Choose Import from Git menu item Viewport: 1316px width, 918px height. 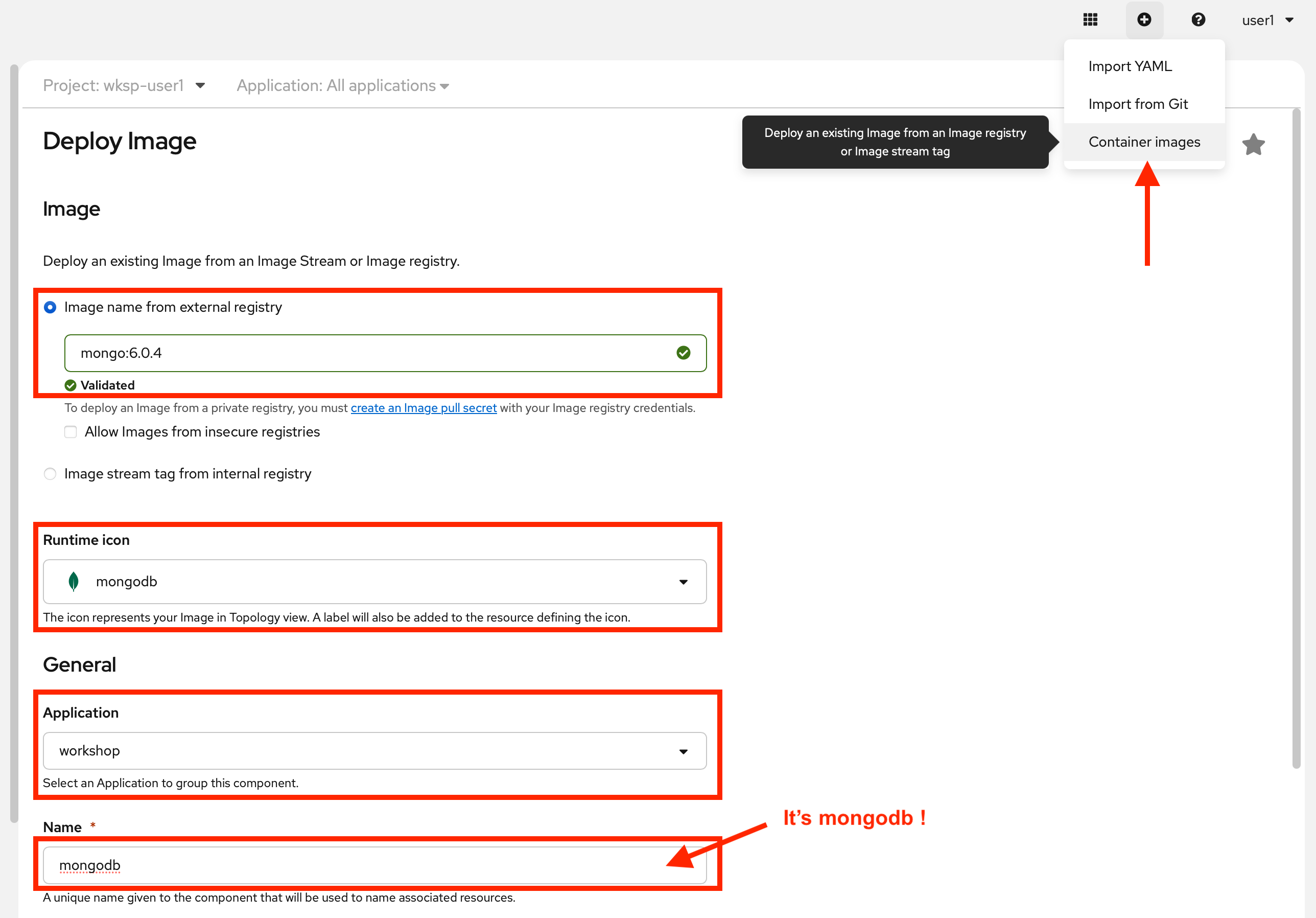pos(1138,104)
